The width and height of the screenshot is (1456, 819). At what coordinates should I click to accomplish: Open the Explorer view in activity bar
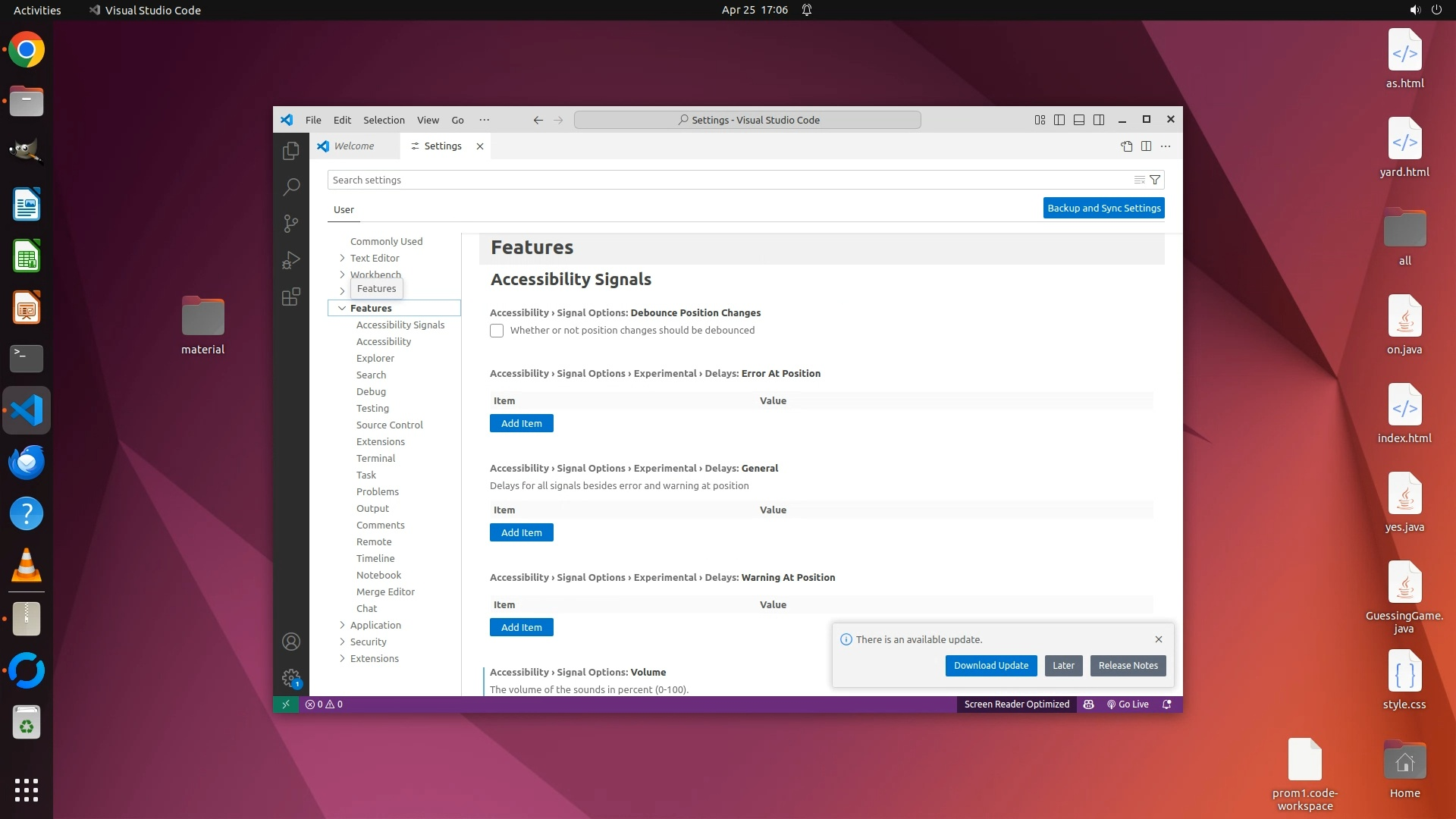(291, 151)
